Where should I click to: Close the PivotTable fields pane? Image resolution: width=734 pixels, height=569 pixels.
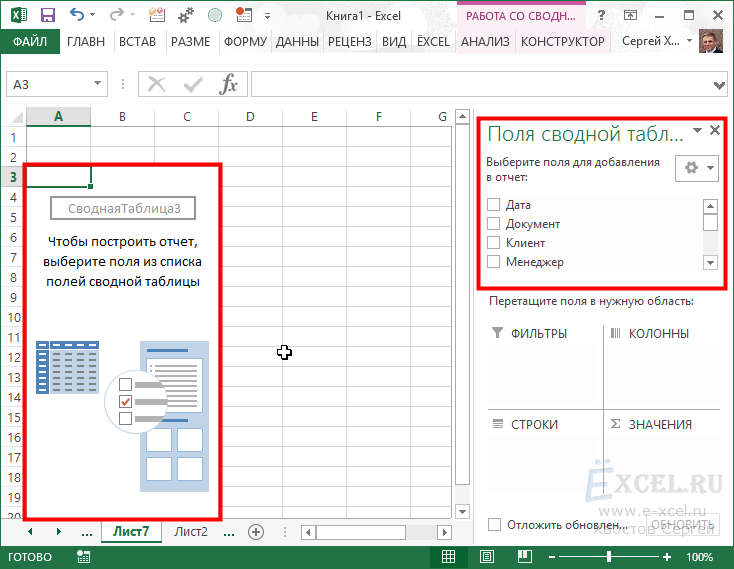point(715,130)
